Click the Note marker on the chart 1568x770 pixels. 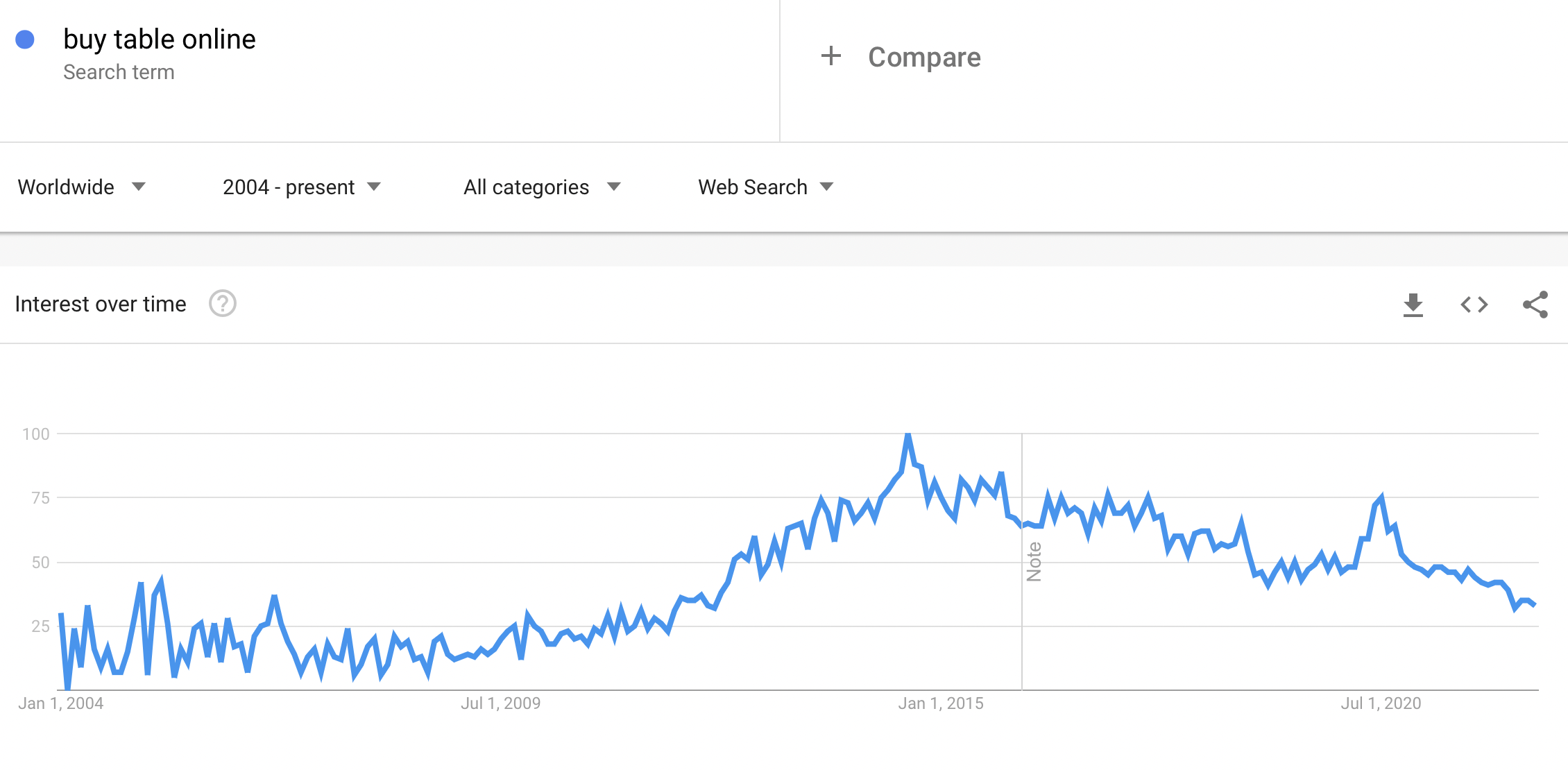click(1034, 561)
